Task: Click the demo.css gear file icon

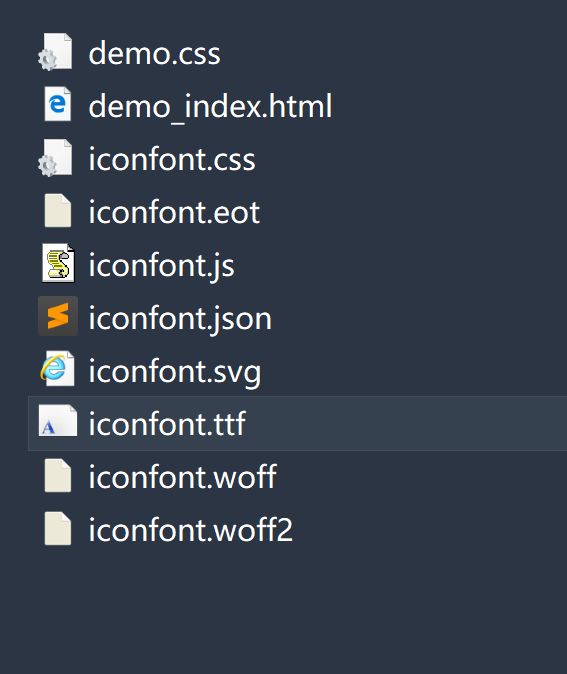Action: click(56, 52)
